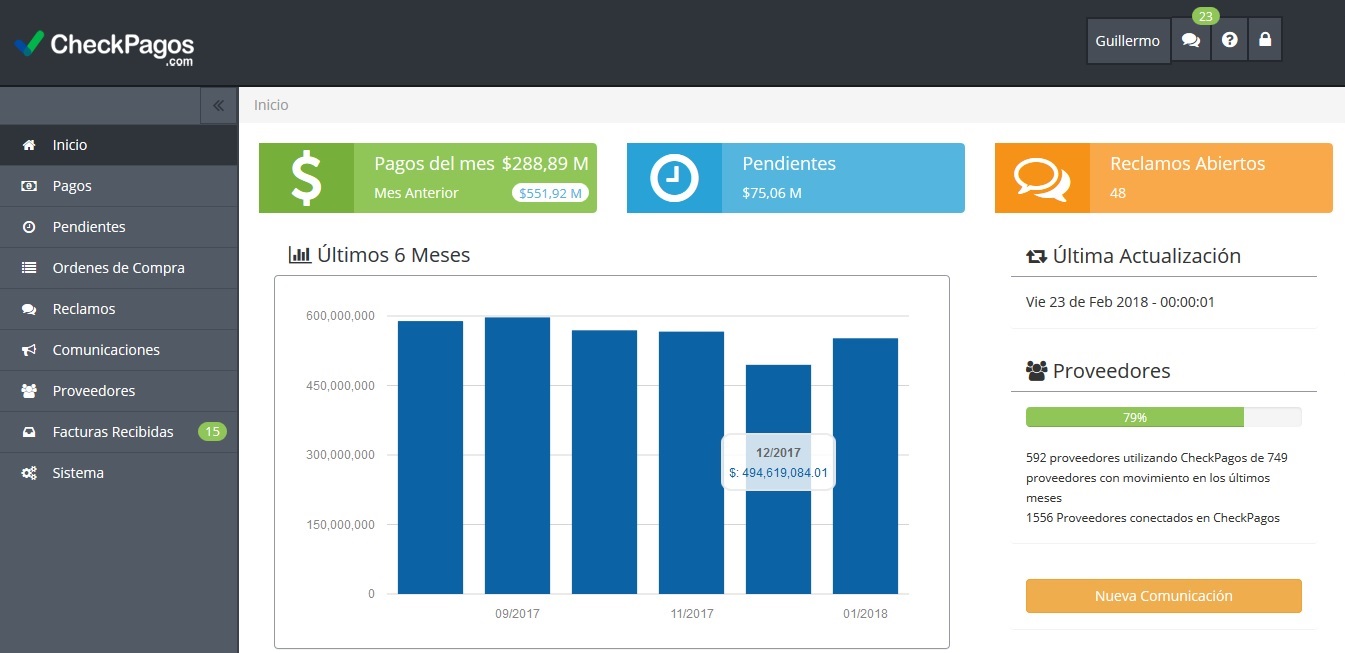Click the green dollar sign icon
Screen dimensions: 1345x653
tap(306, 178)
